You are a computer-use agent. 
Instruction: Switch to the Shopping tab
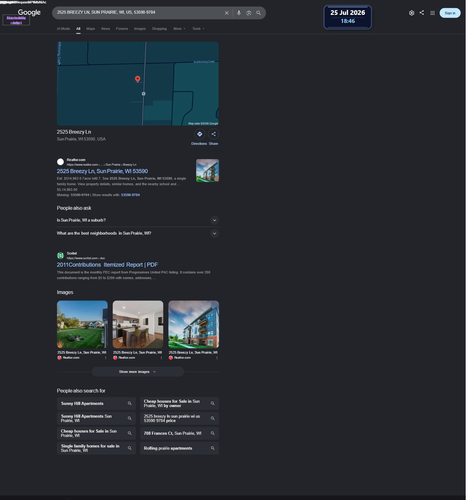159,29
